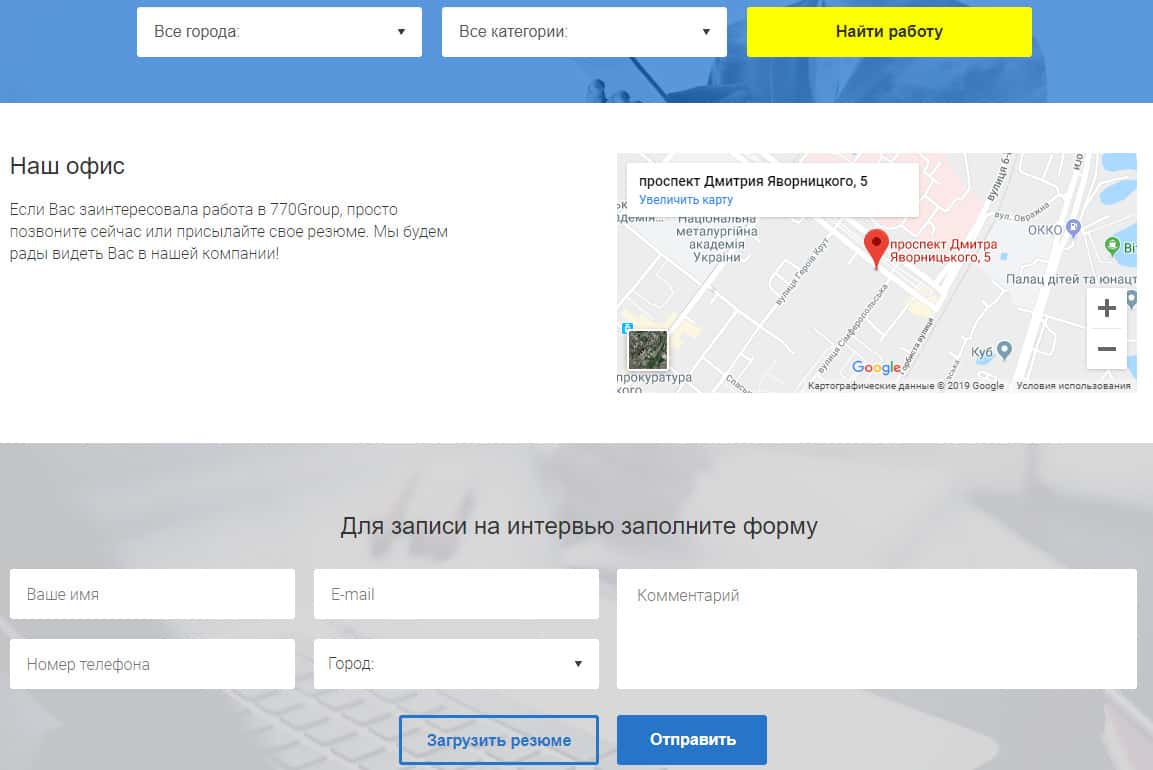This screenshot has height=770, width=1153.
Task: Zoom in the map with plus button
Action: tap(1106, 309)
